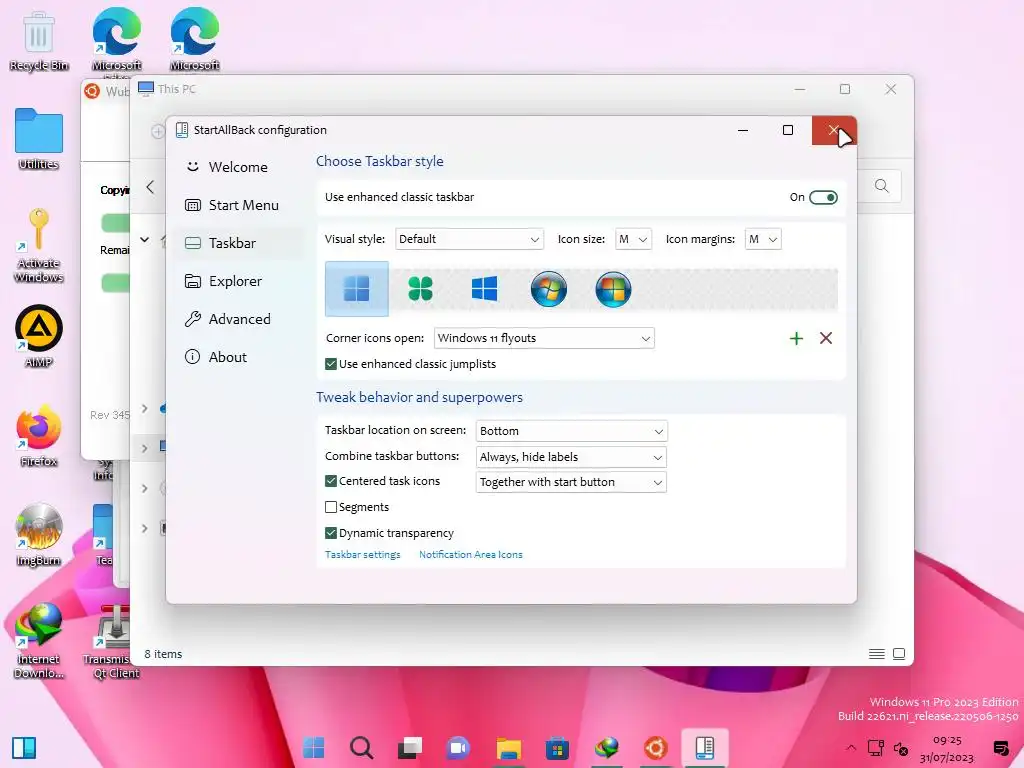
Task: Close the StartAllBack configuration window
Action: point(834,130)
